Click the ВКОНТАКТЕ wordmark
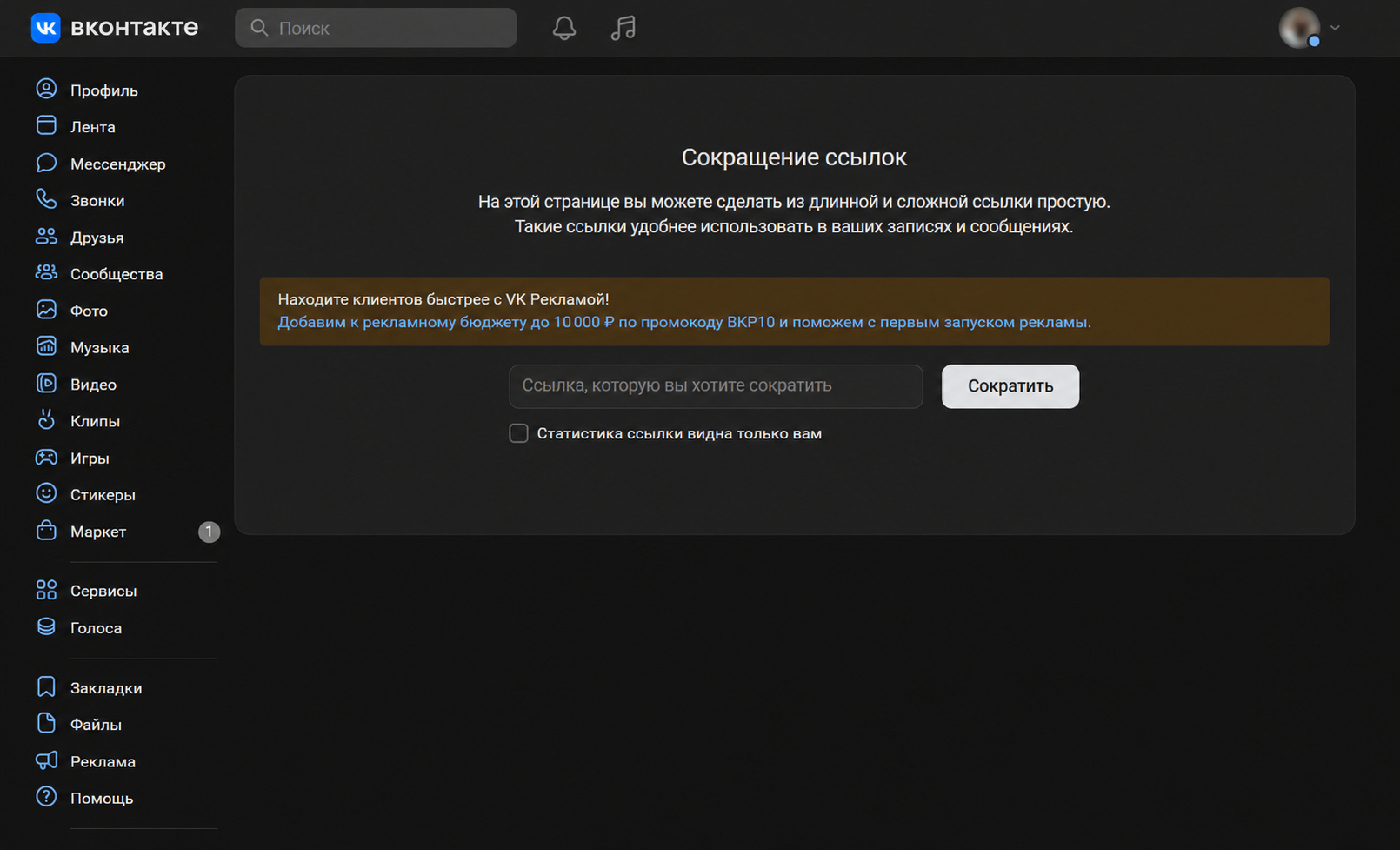Image resolution: width=1400 pixels, height=850 pixels. tap(134, 28)
